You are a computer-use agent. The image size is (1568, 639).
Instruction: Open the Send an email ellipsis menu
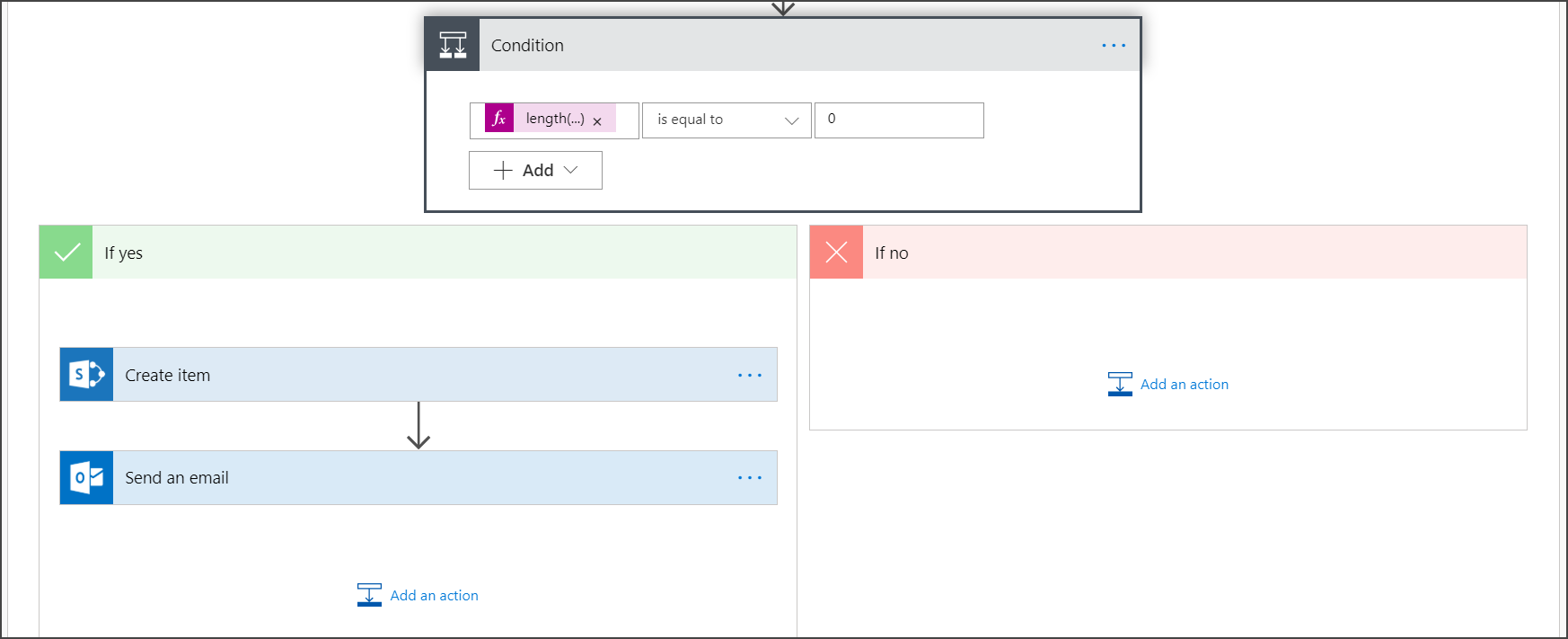tap(750, 478)
